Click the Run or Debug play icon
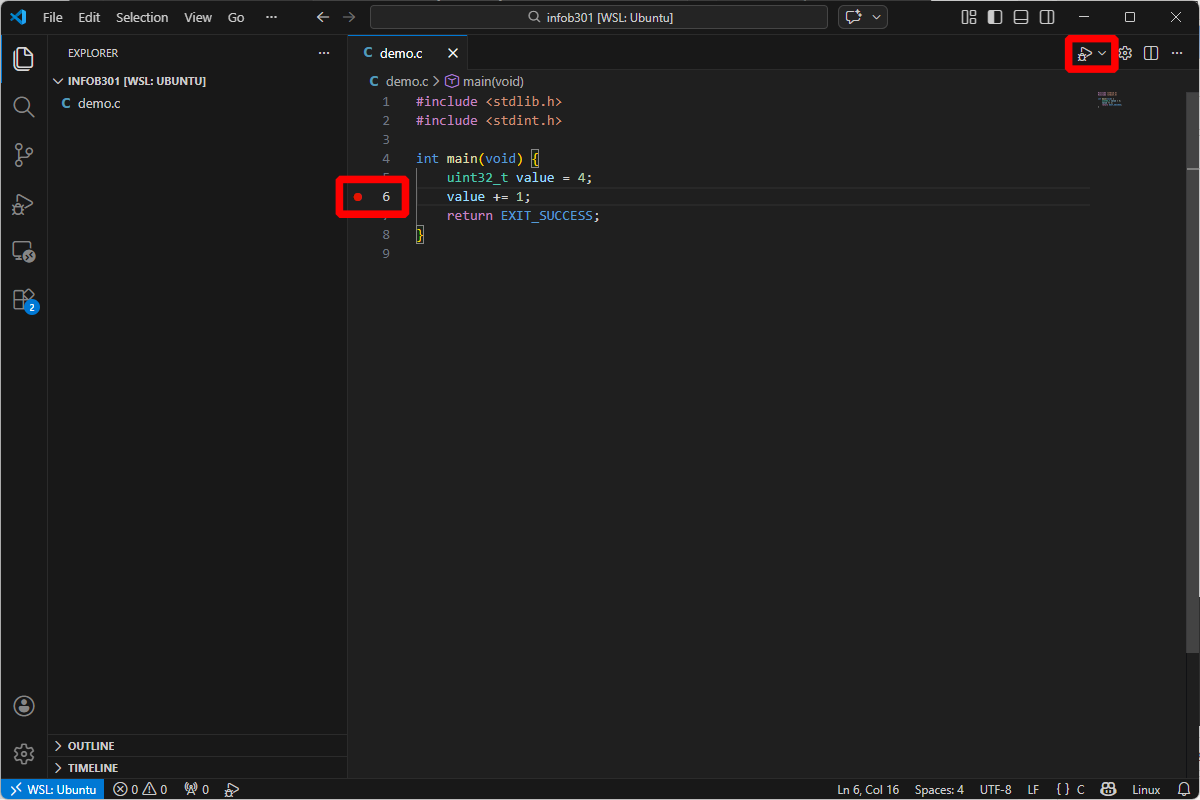The height and width of the screenshot is (800, 1200). tap(1085, 53)
